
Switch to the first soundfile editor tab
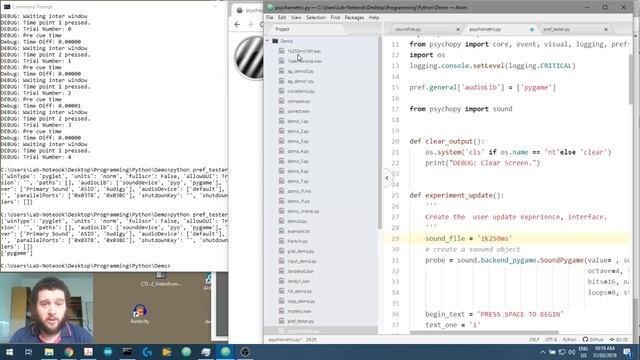(x=408, y=29)
